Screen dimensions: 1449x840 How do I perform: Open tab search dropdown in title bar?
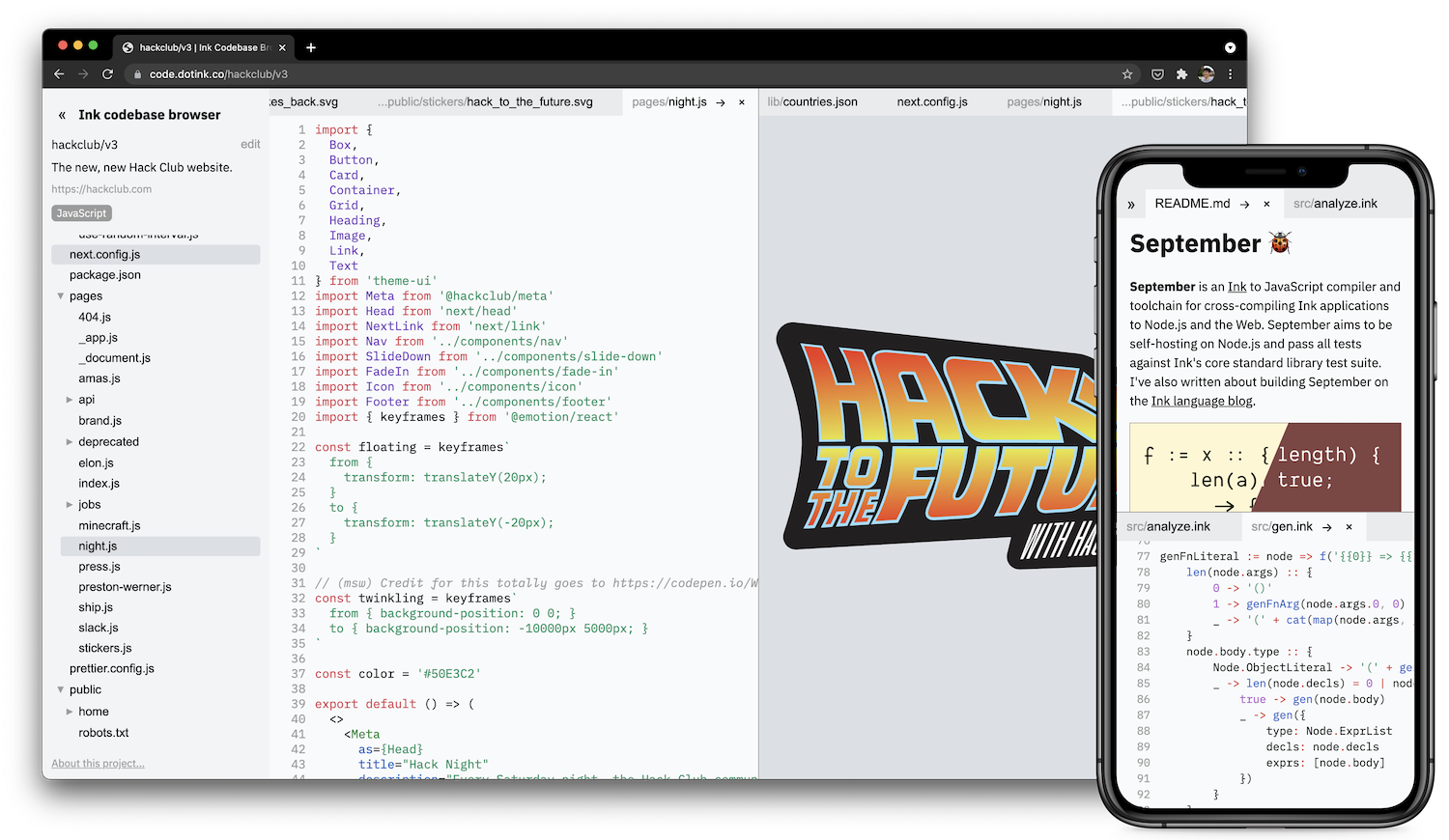1230,47
